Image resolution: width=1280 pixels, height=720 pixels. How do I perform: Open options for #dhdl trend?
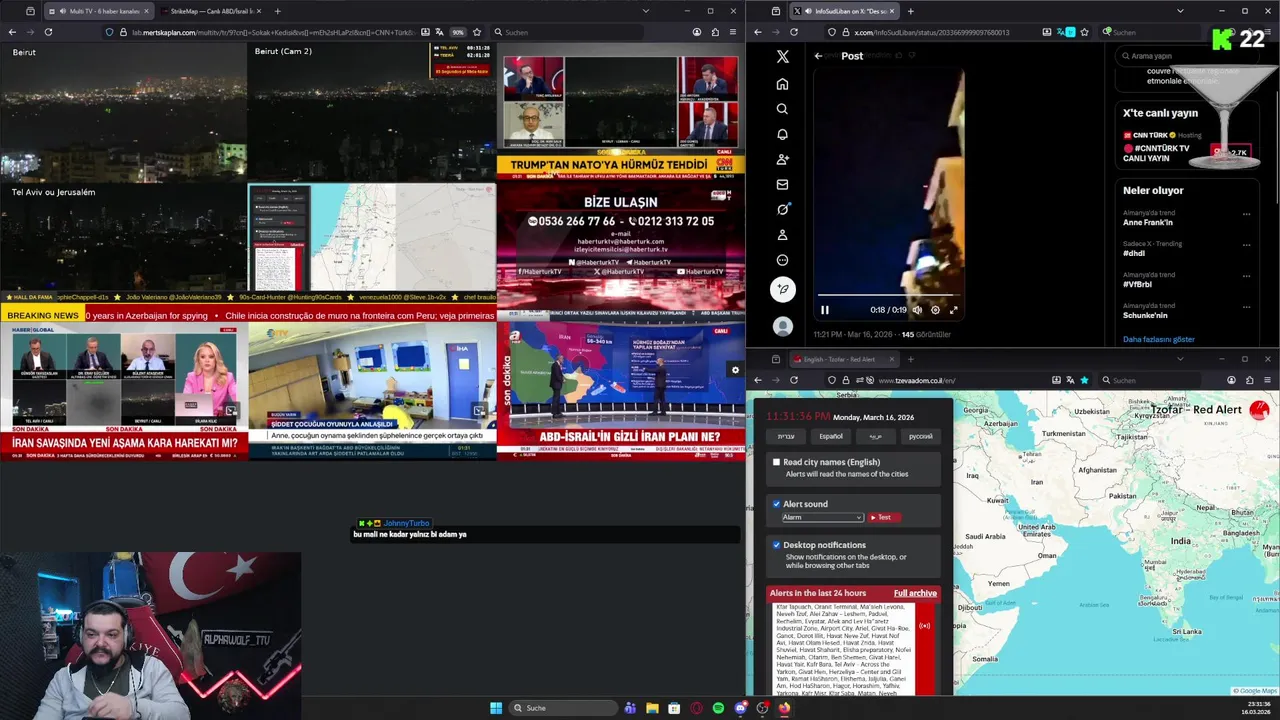tap(1246, 245)
